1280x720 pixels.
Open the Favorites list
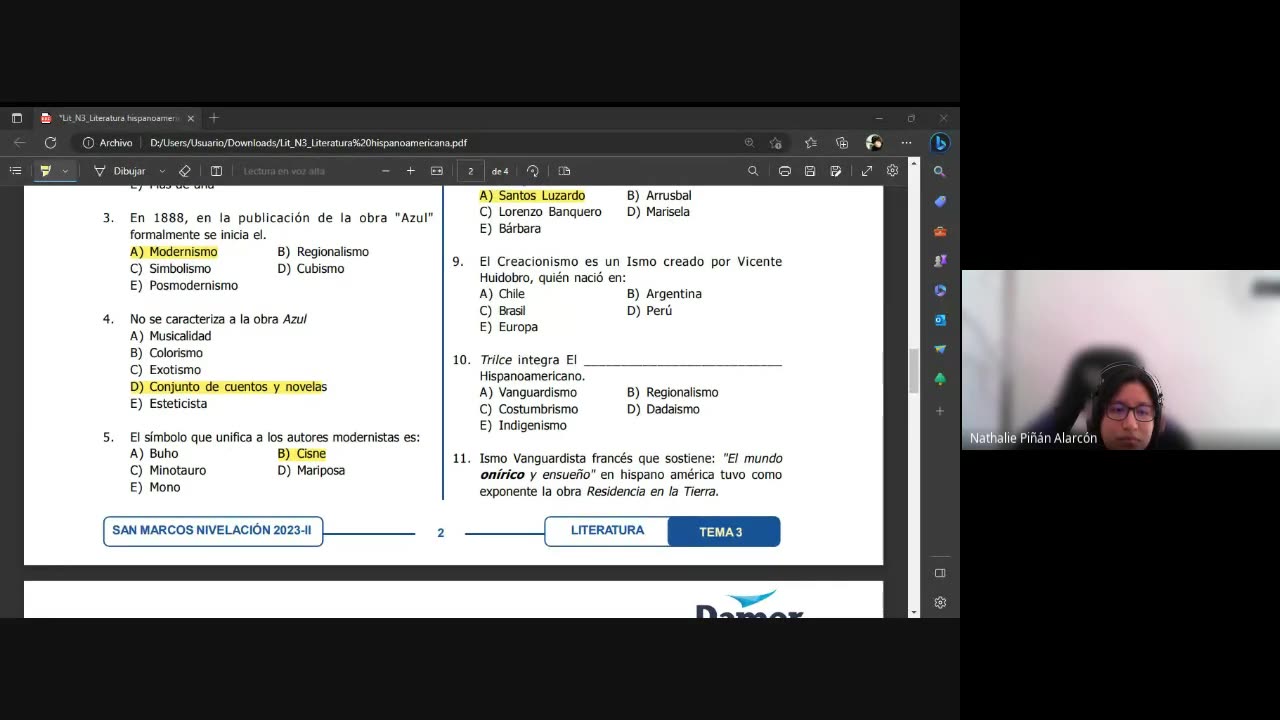(811, 143)
